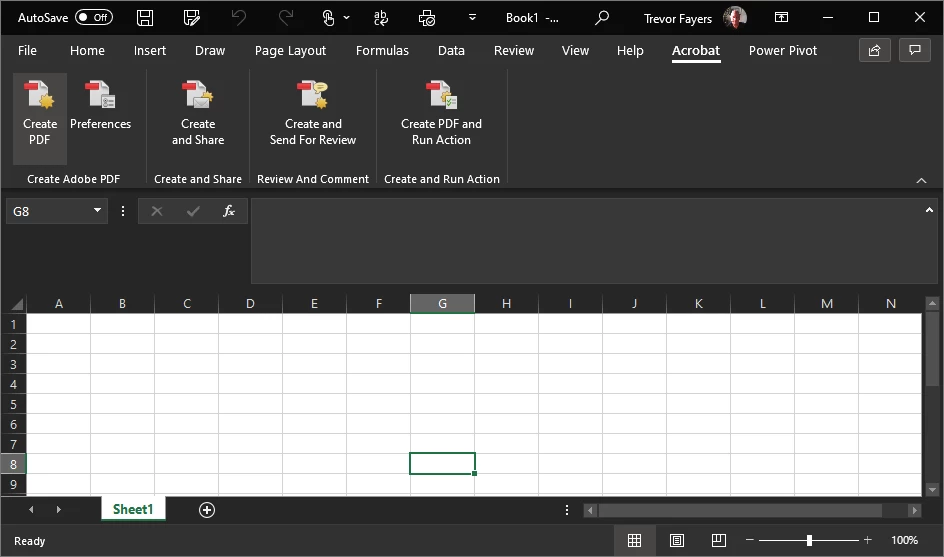
Task: Undo the last action
Action: pyautogui.click(x=238, y=18)
